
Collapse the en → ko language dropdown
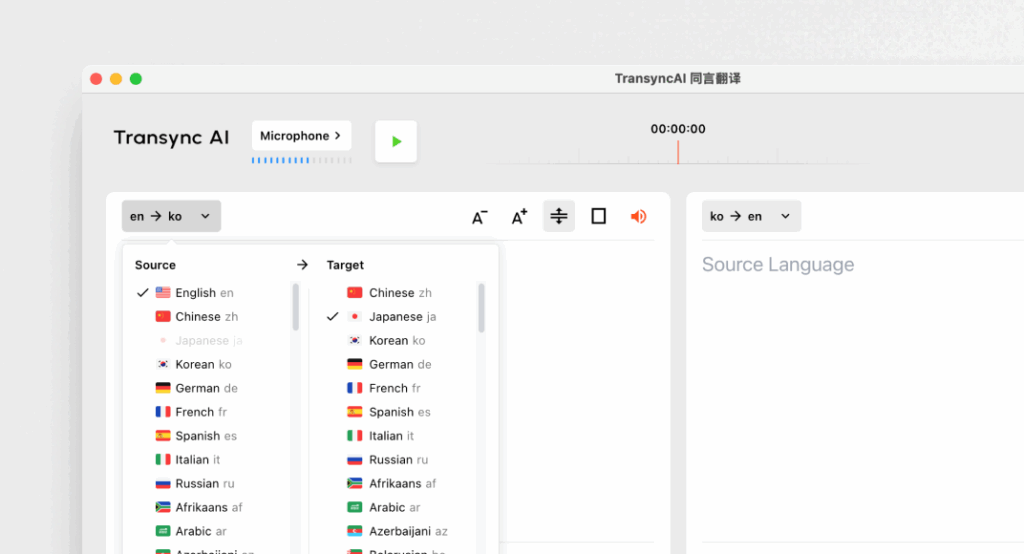point(171,216)
